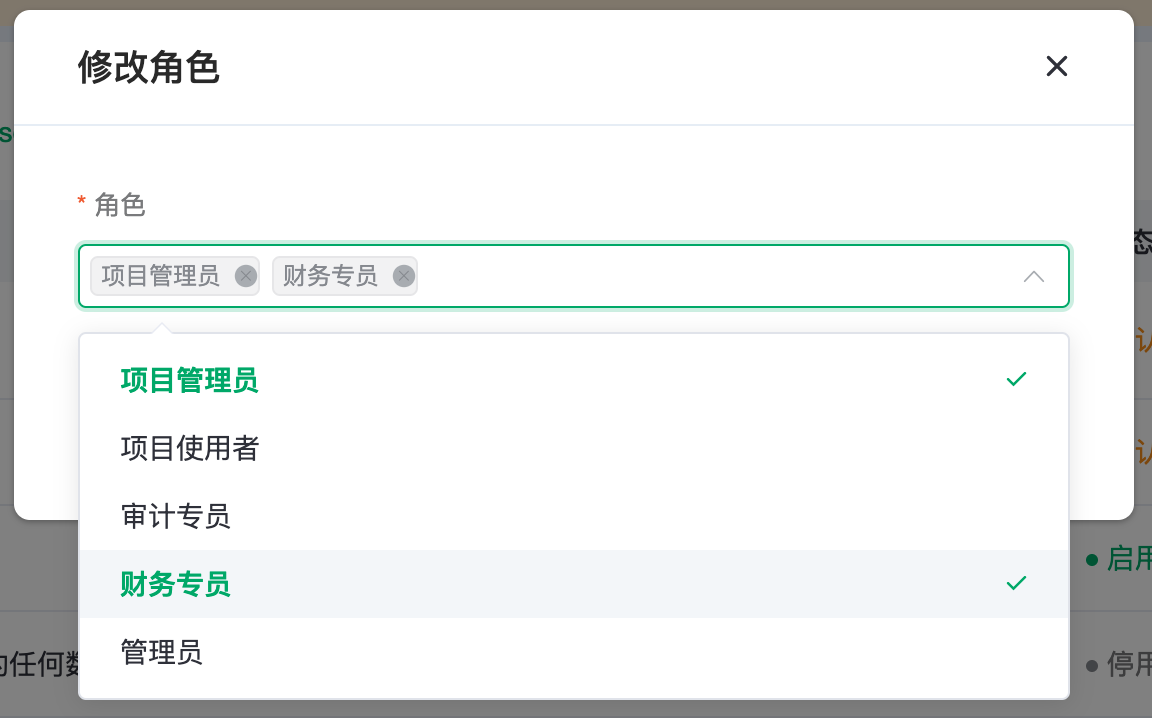
Task: Click the checkmark beside 财务专员 option
Action: (1016, 583)
